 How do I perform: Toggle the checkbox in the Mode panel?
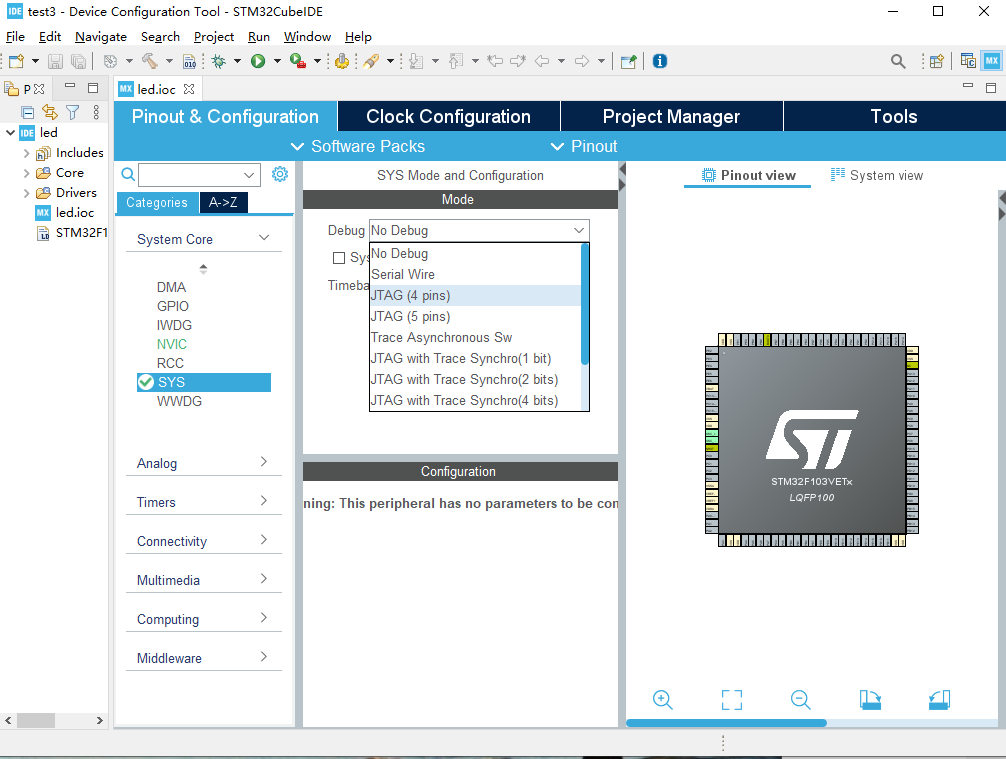point(339,257)
